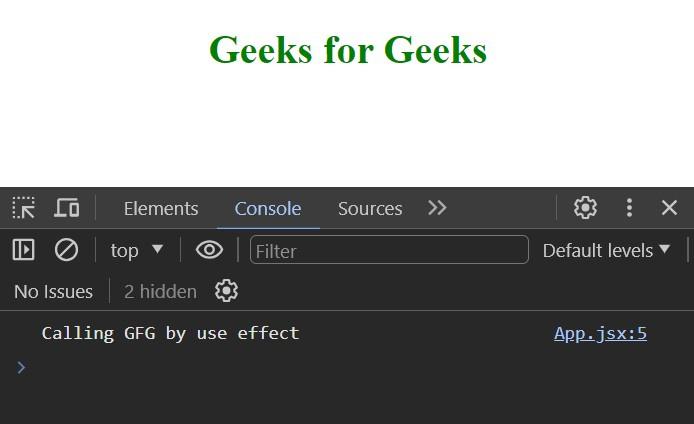Click the No Issues button
The height and width of the screenshot is (424, 694).
click(x=54, y=292)
